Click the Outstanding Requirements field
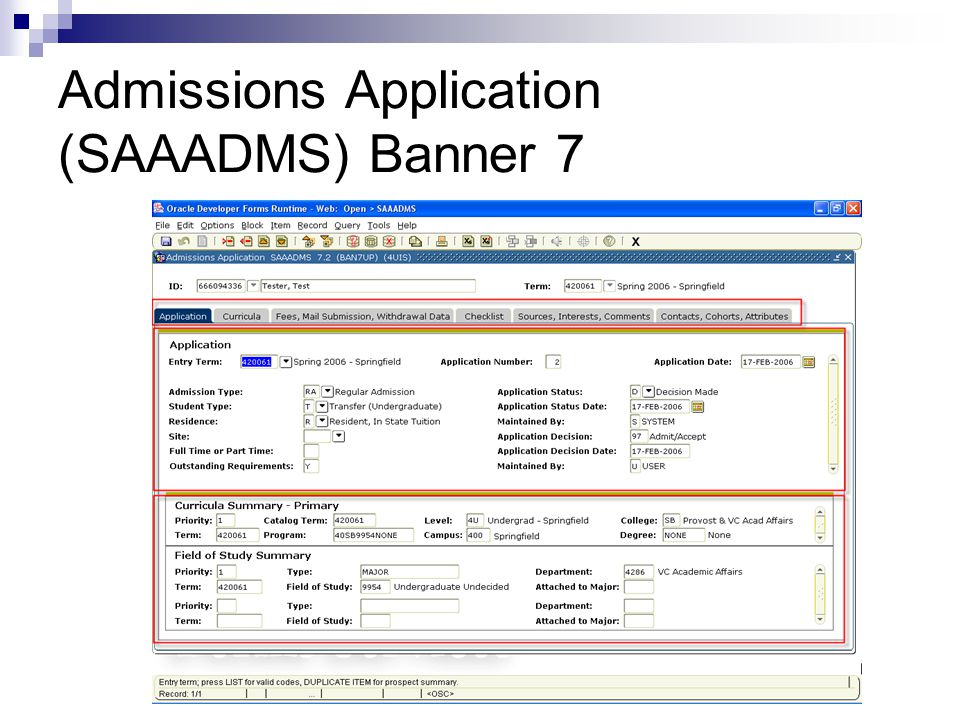Viewport: 960px width, 720px height. click(x=311, y=466)
